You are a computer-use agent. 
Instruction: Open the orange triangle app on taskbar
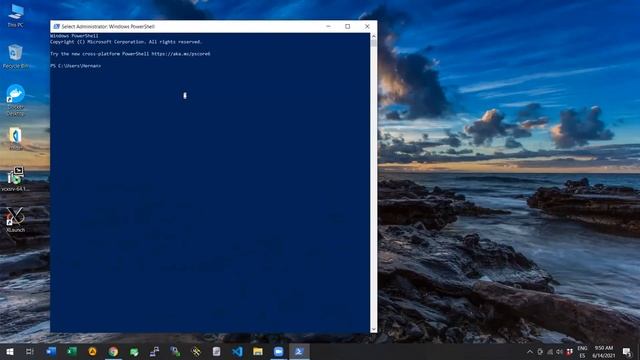(93, 351)
